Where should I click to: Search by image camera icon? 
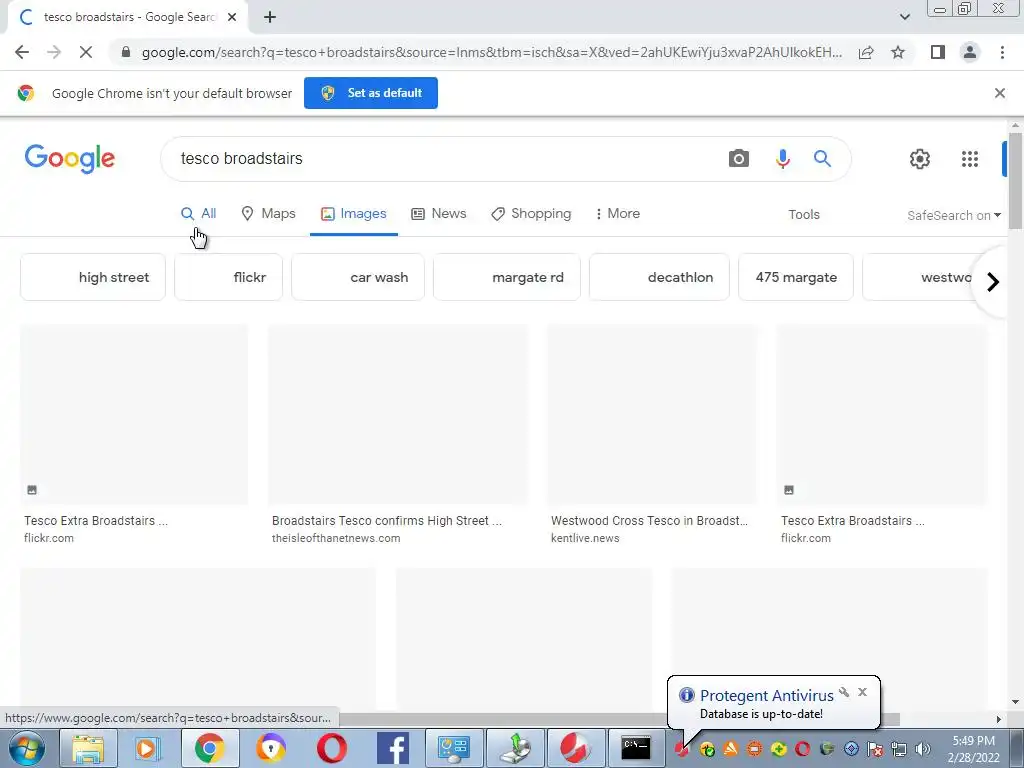[x=739, y=159]
